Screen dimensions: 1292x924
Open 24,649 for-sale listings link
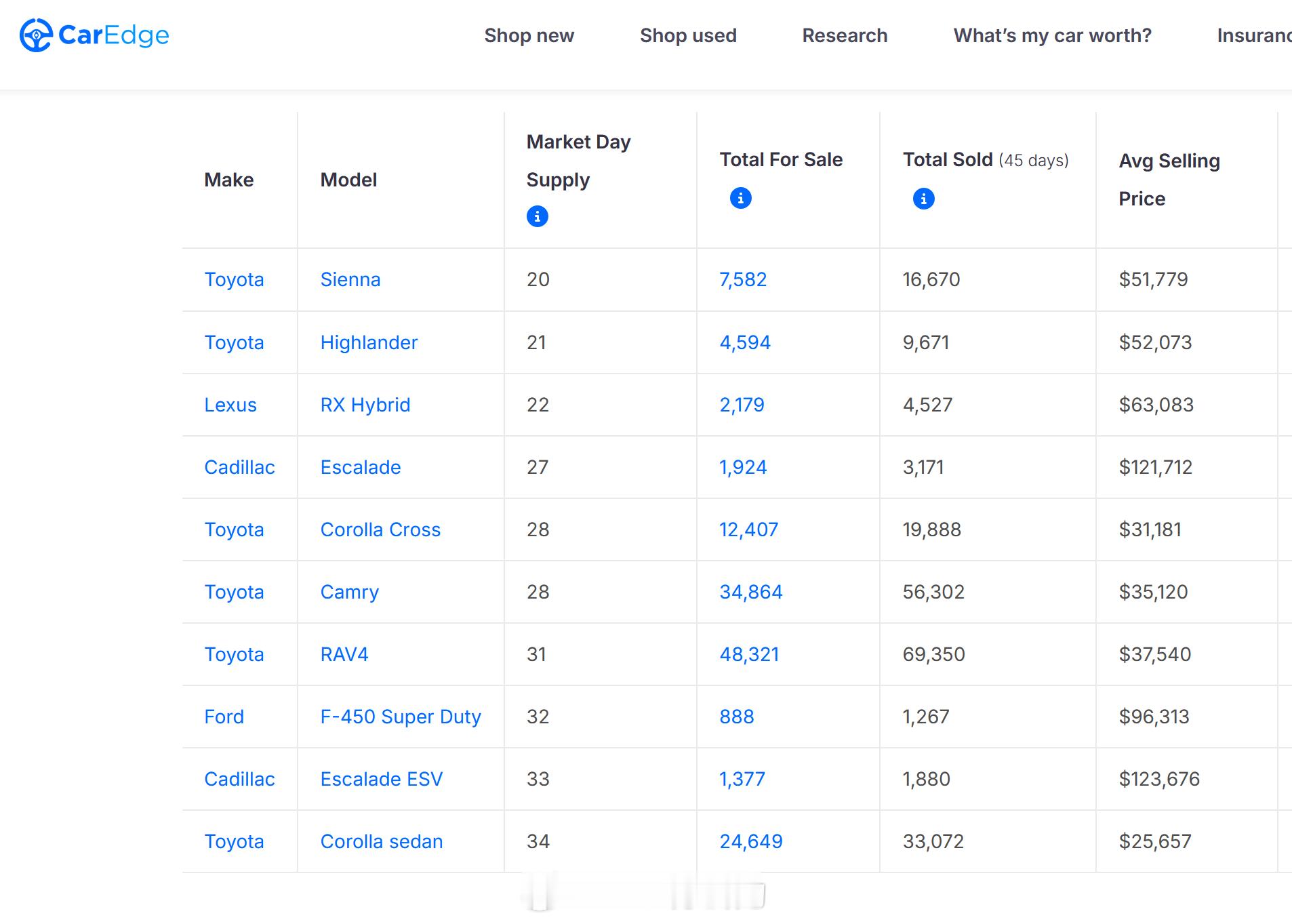click(x=751, y=841)
